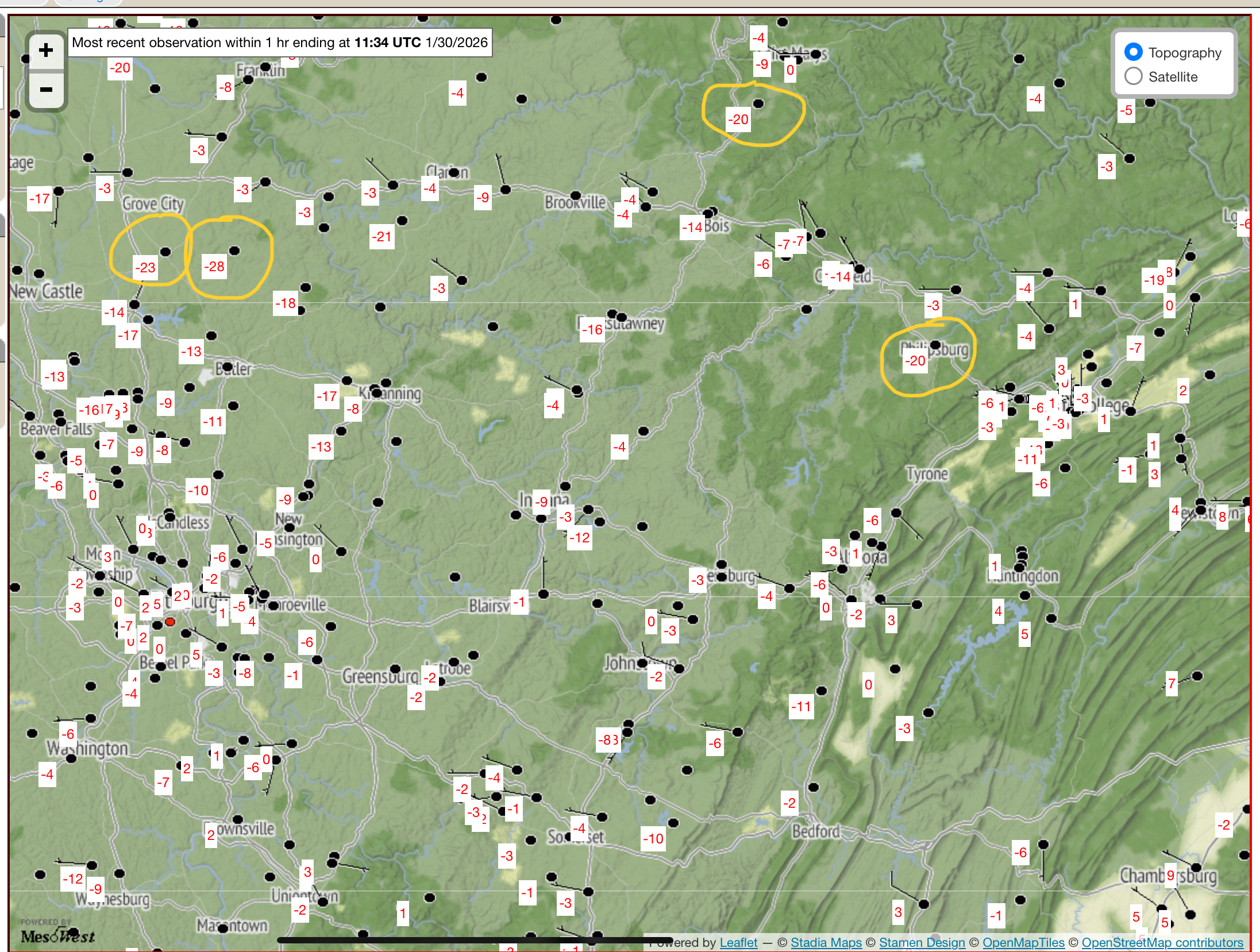Click the -20 label near Philipsburg

pos(915,361)
